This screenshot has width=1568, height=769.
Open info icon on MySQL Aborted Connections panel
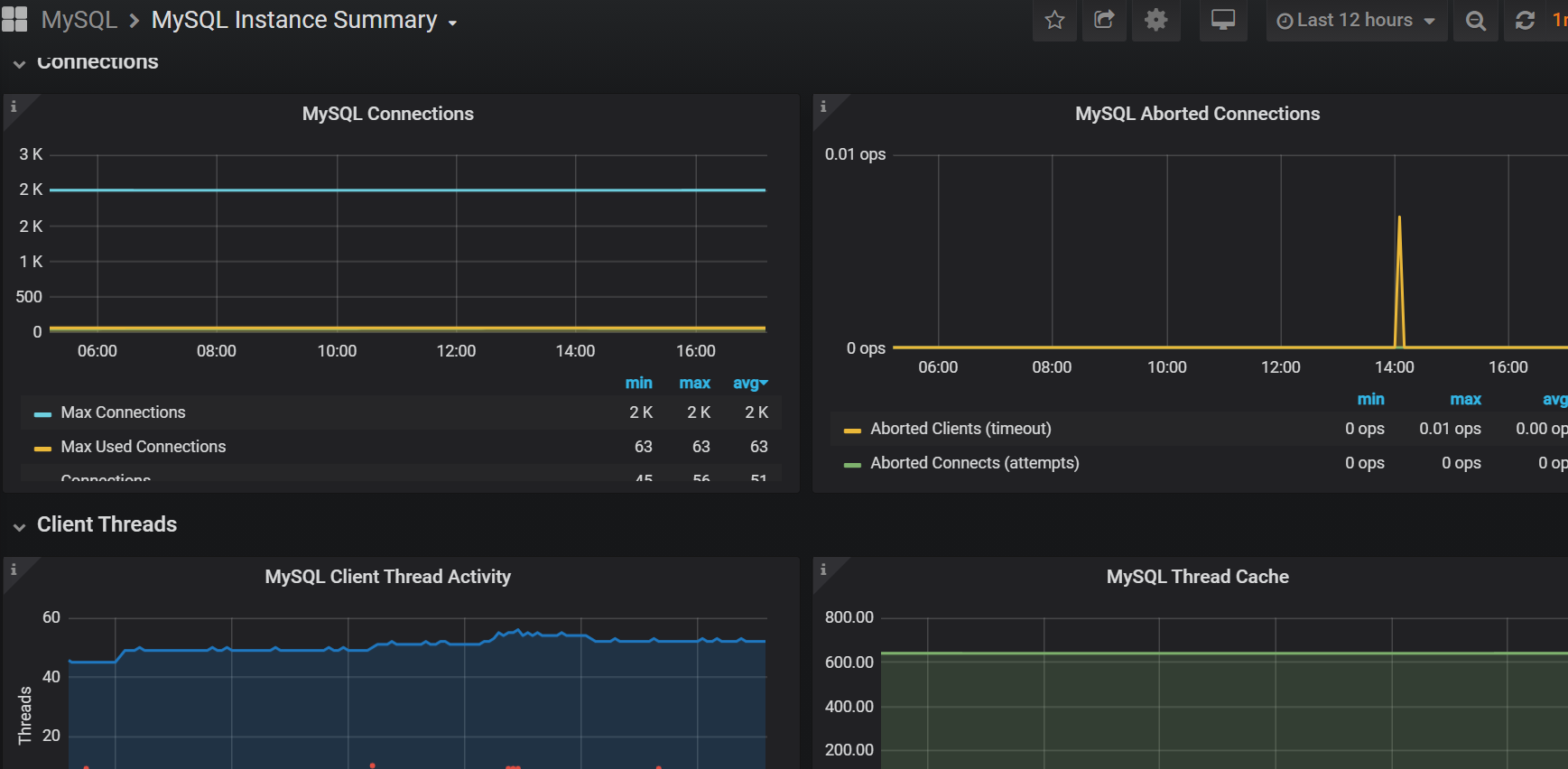(822, 106)
